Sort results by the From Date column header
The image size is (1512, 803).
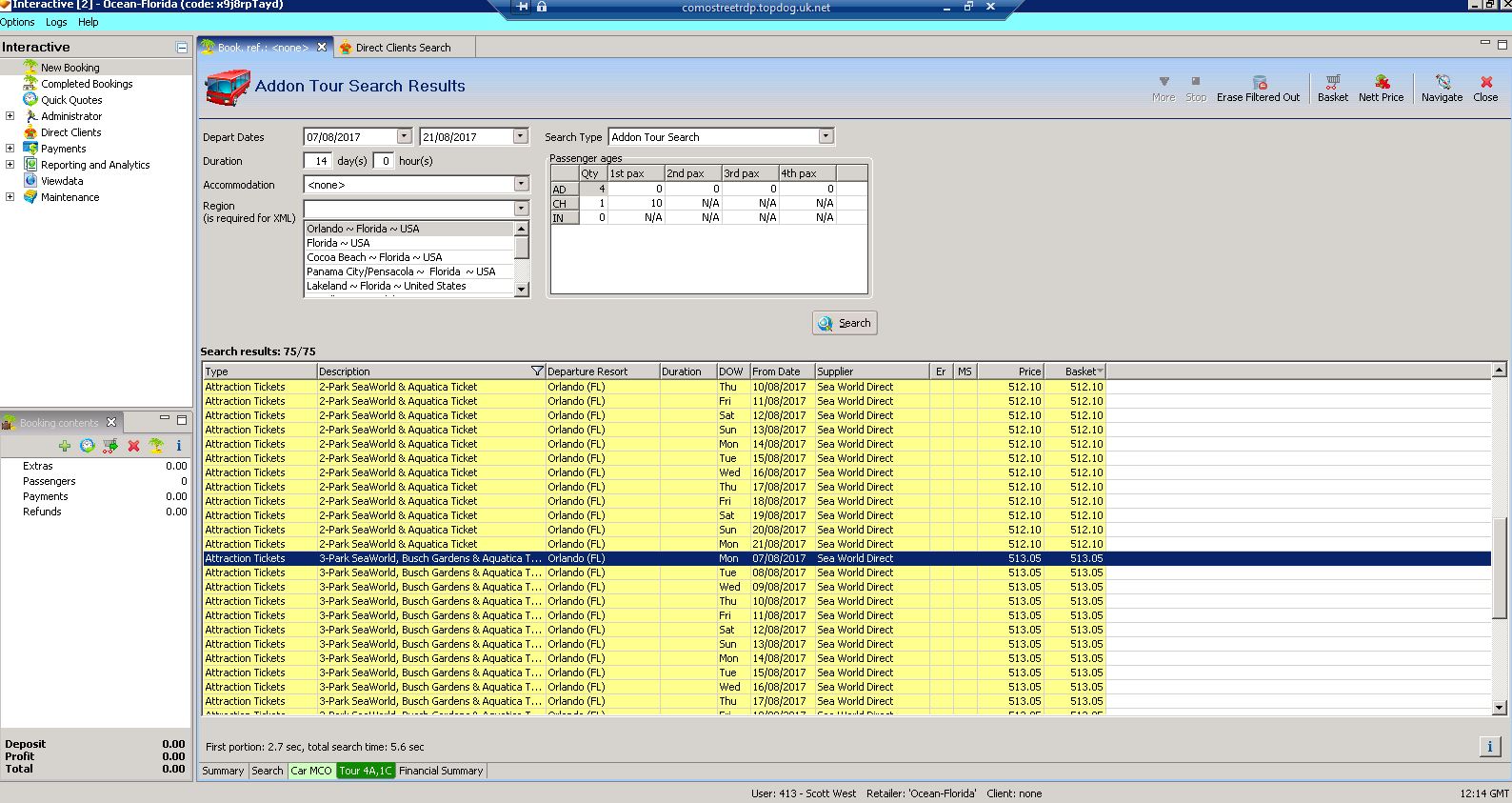(x=782, y=371)
